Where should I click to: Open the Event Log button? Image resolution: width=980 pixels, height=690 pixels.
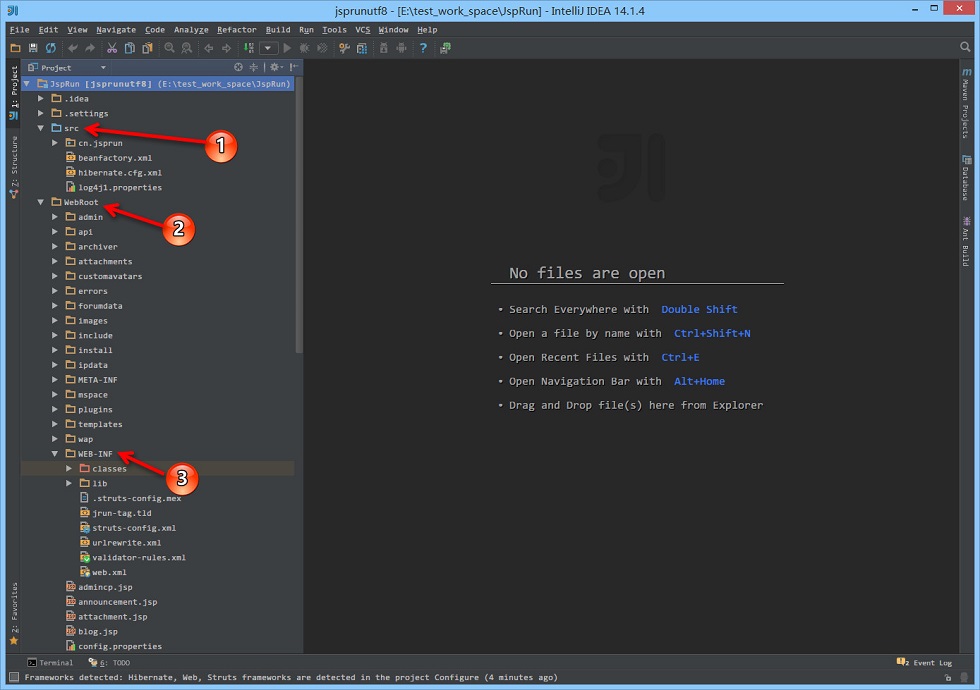tap(924, 662)
